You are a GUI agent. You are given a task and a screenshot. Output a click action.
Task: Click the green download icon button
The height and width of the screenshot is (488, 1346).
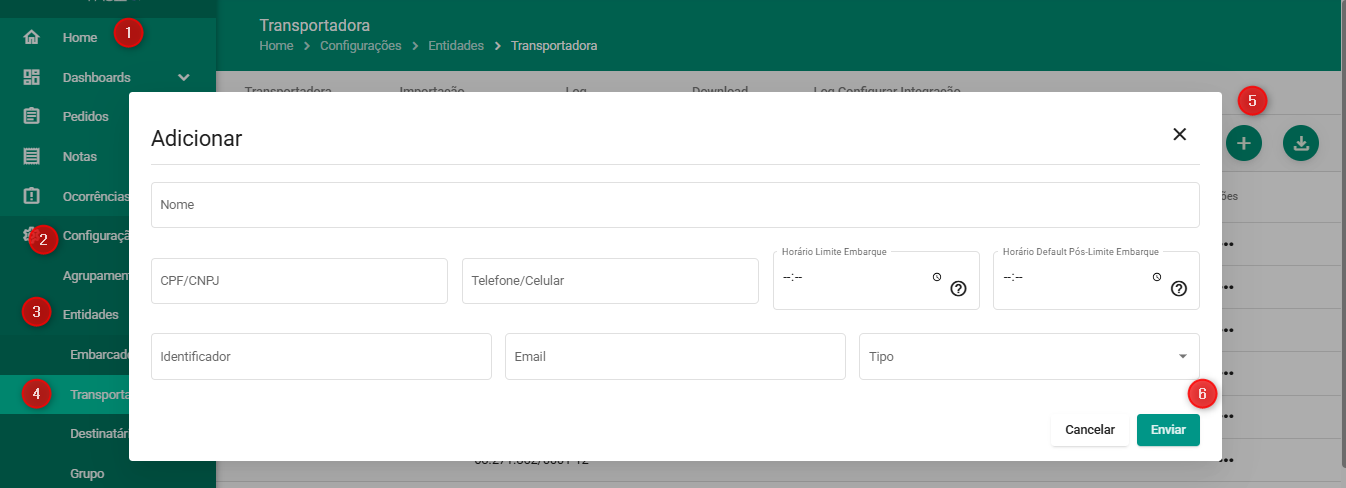[x=1301, y=144]
